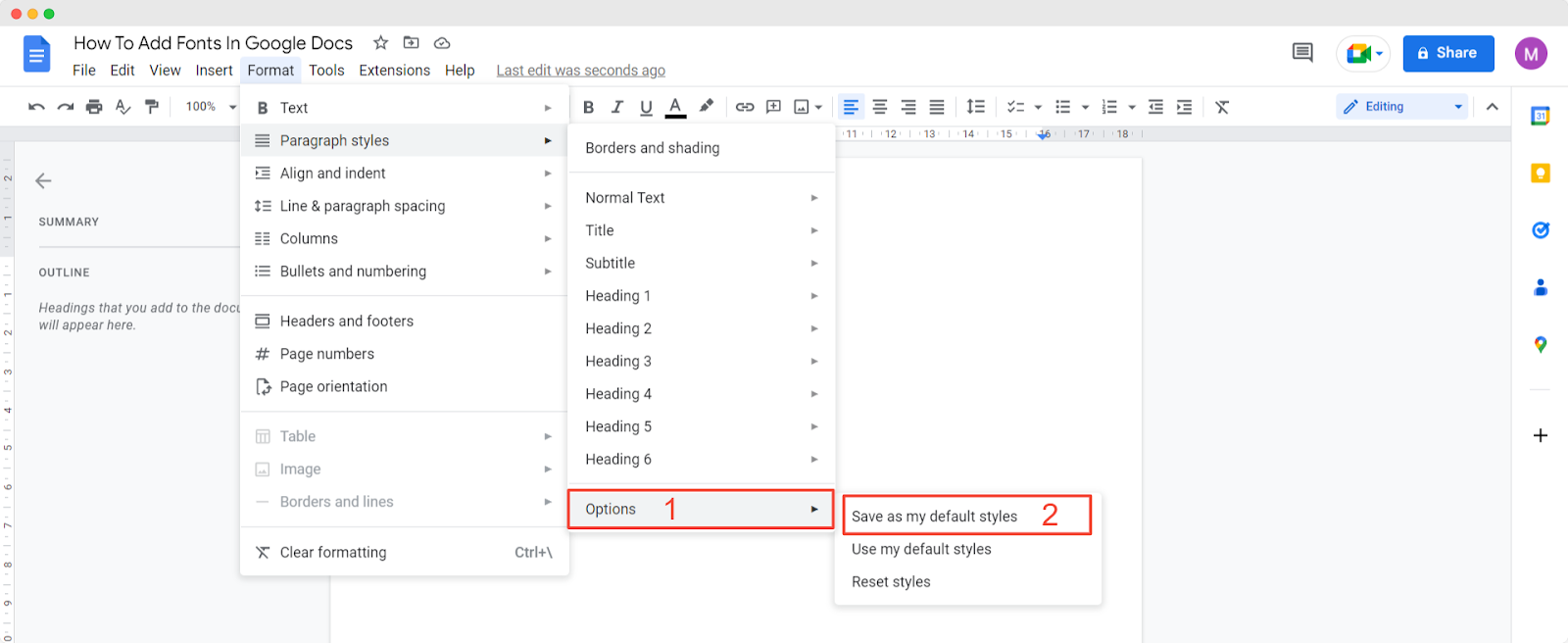This screenshot has height=643, width=1568.
Task: Select right align
Action: [908, 107]
